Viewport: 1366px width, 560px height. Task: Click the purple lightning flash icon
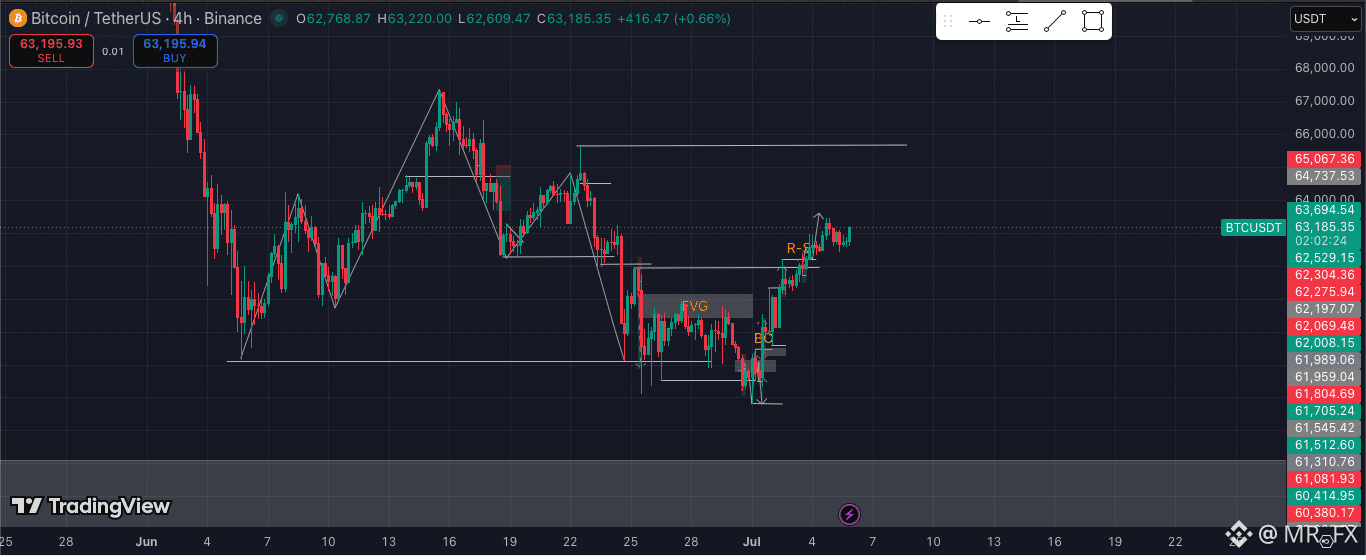point(849,514)
